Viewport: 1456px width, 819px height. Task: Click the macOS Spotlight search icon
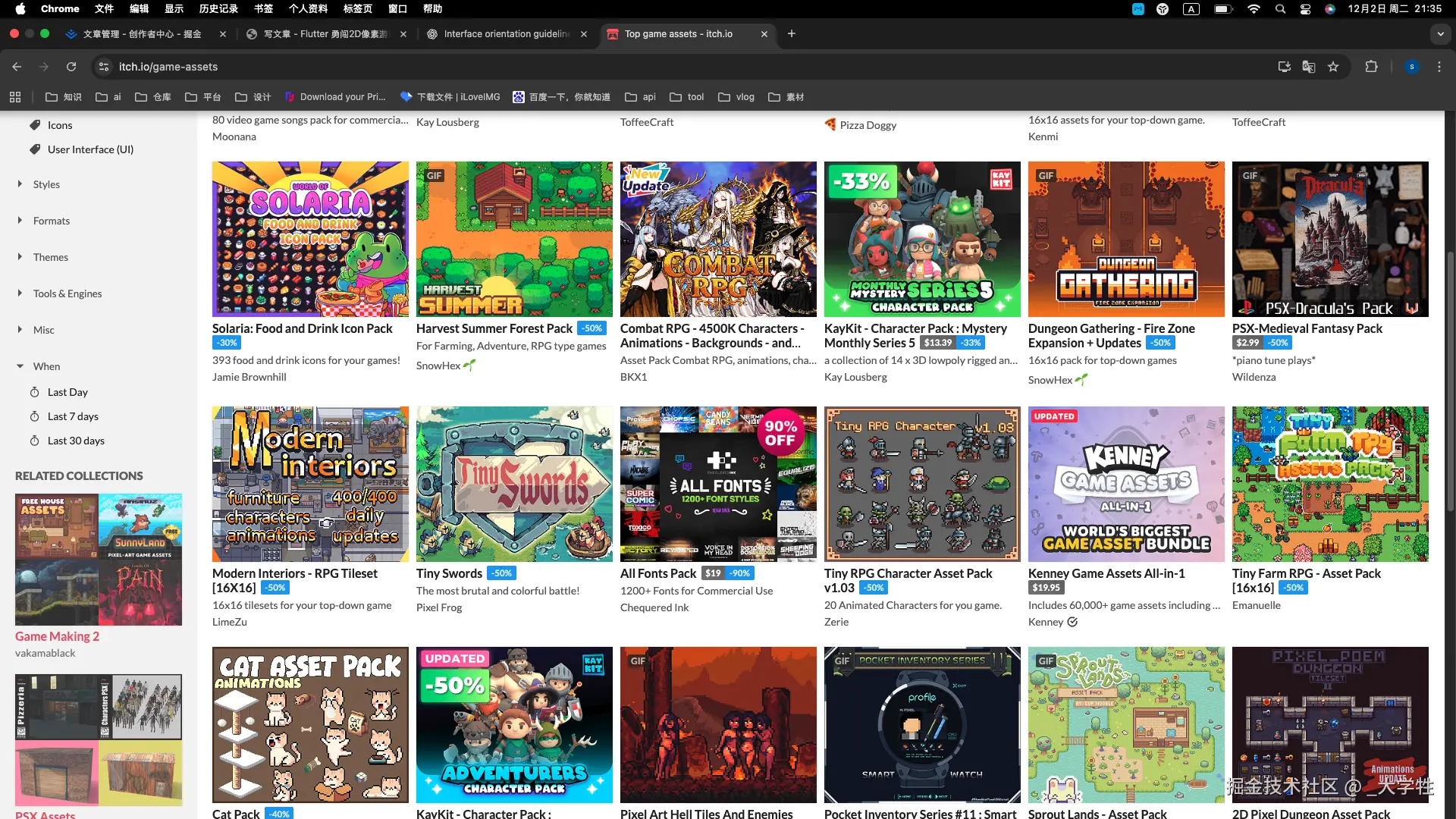tap(1280, 9)
